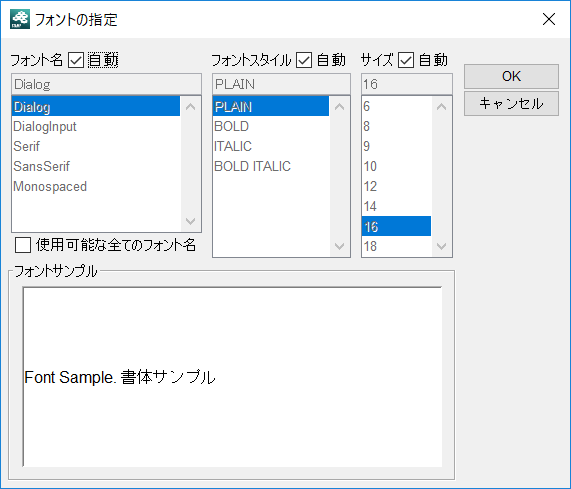Select size 9 in the size list
Viewport: 571px width, 489px height.
(397, 146)
